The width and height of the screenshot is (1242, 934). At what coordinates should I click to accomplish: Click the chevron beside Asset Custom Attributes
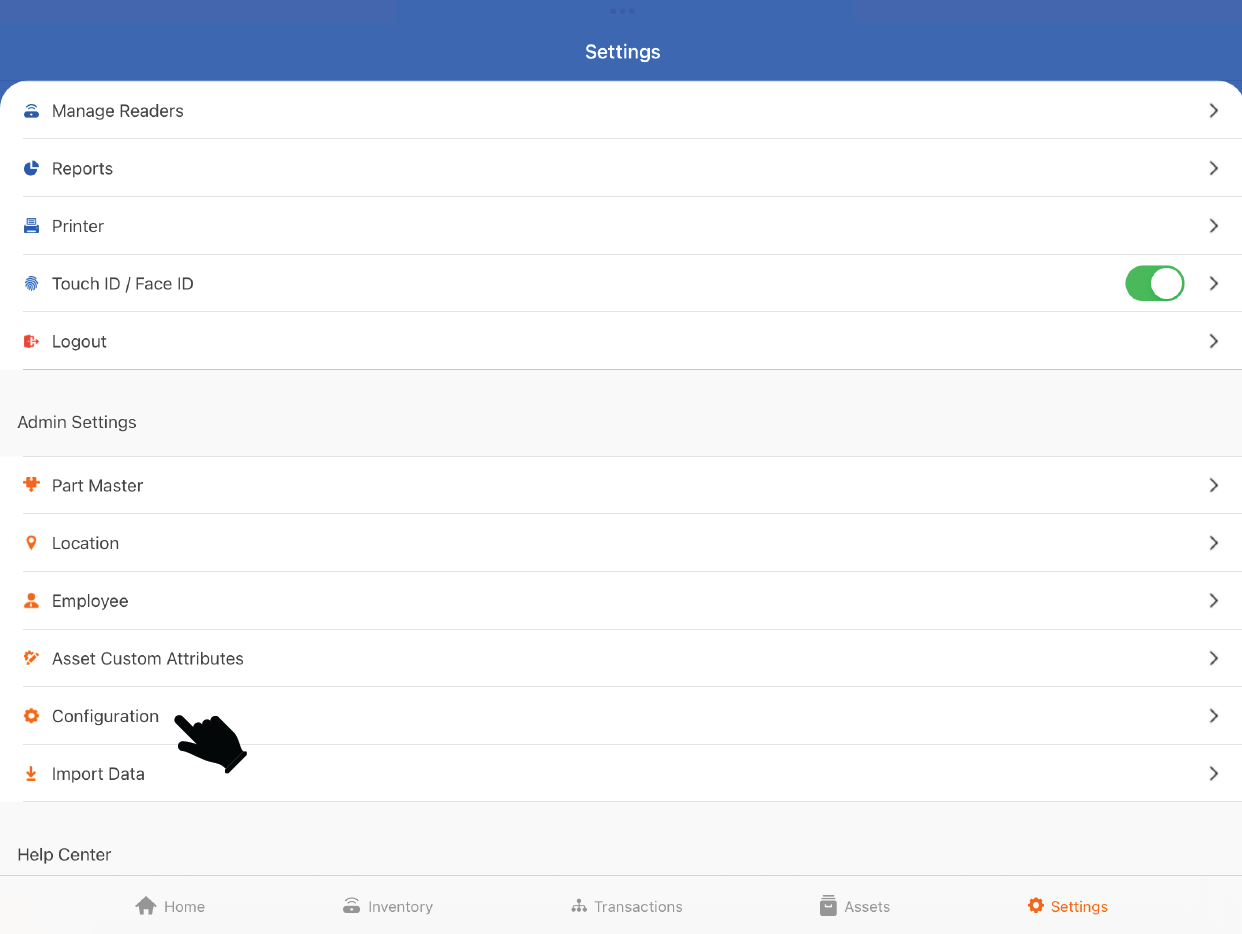pos(1213,658)
